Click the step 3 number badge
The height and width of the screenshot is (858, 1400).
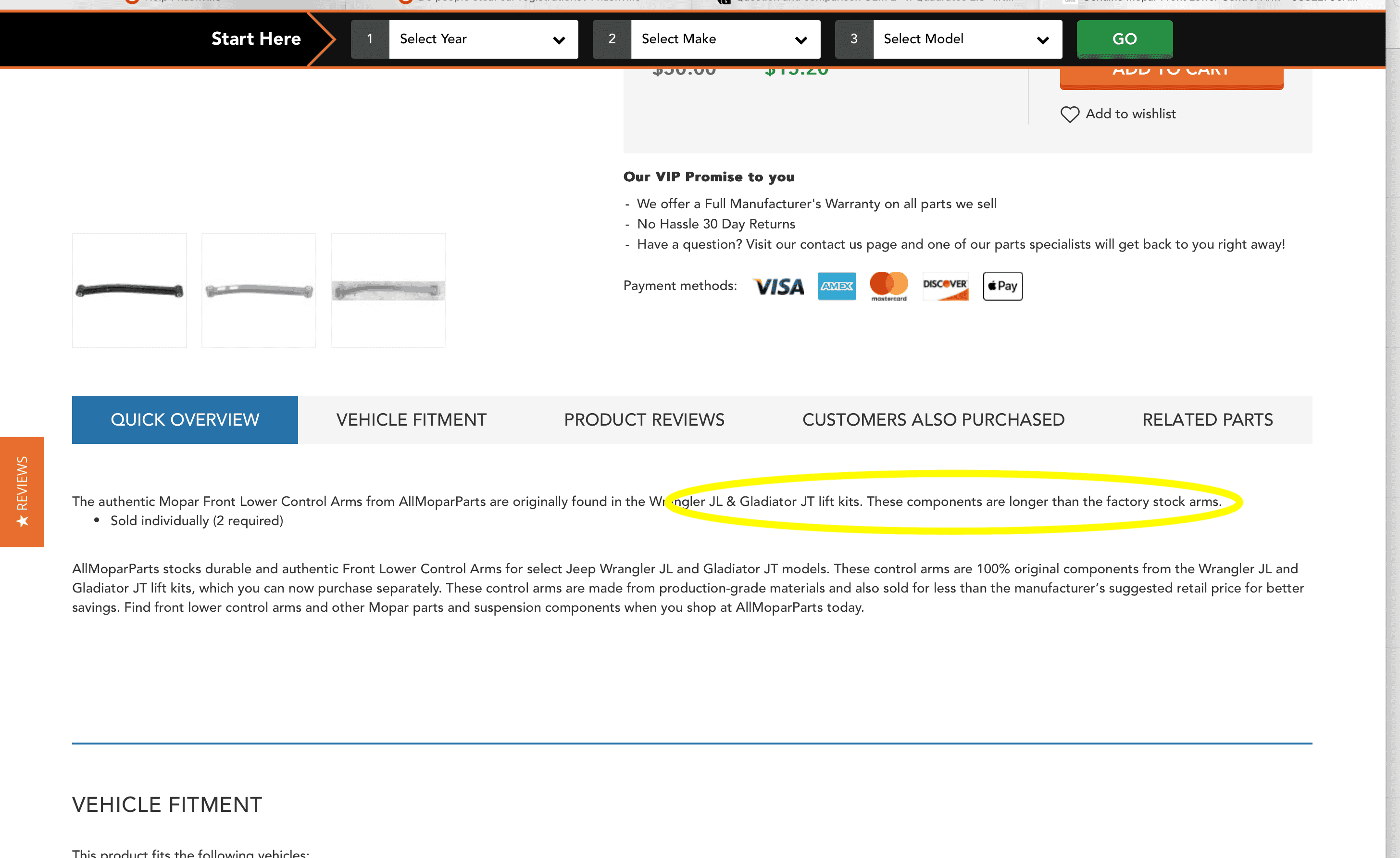[854, 38]
